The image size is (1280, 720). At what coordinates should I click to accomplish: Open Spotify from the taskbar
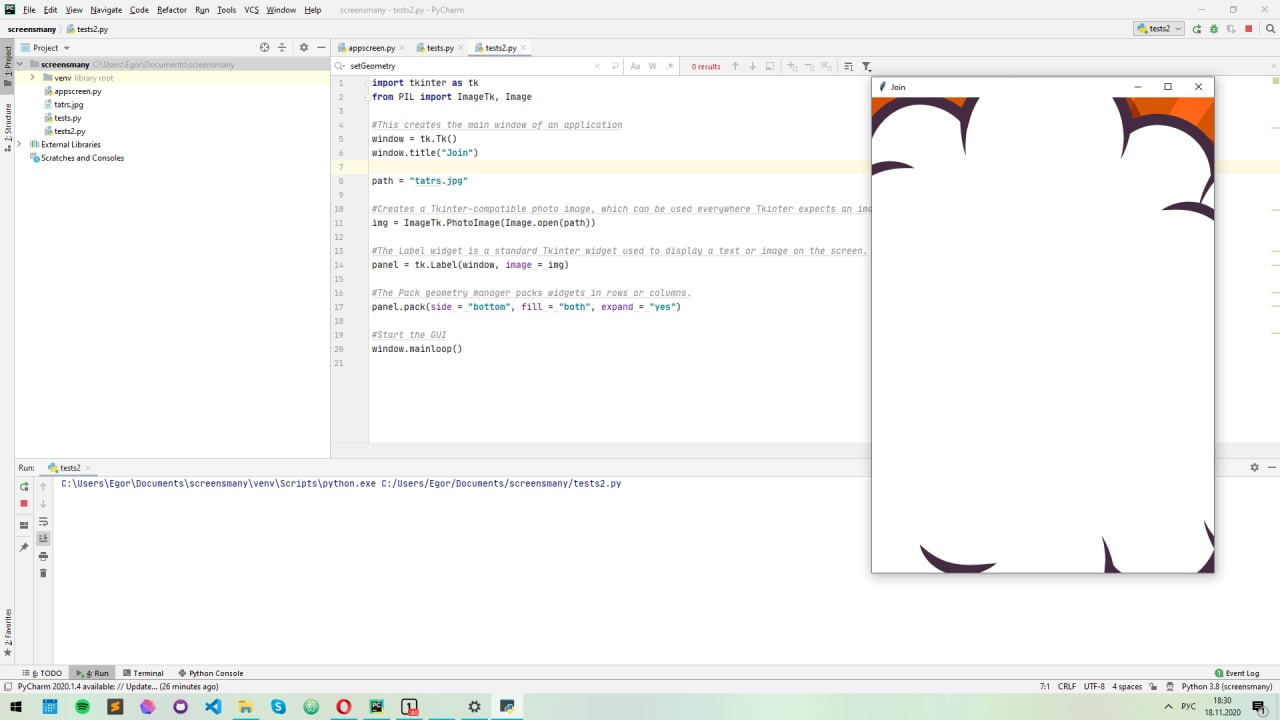(82, 707)
